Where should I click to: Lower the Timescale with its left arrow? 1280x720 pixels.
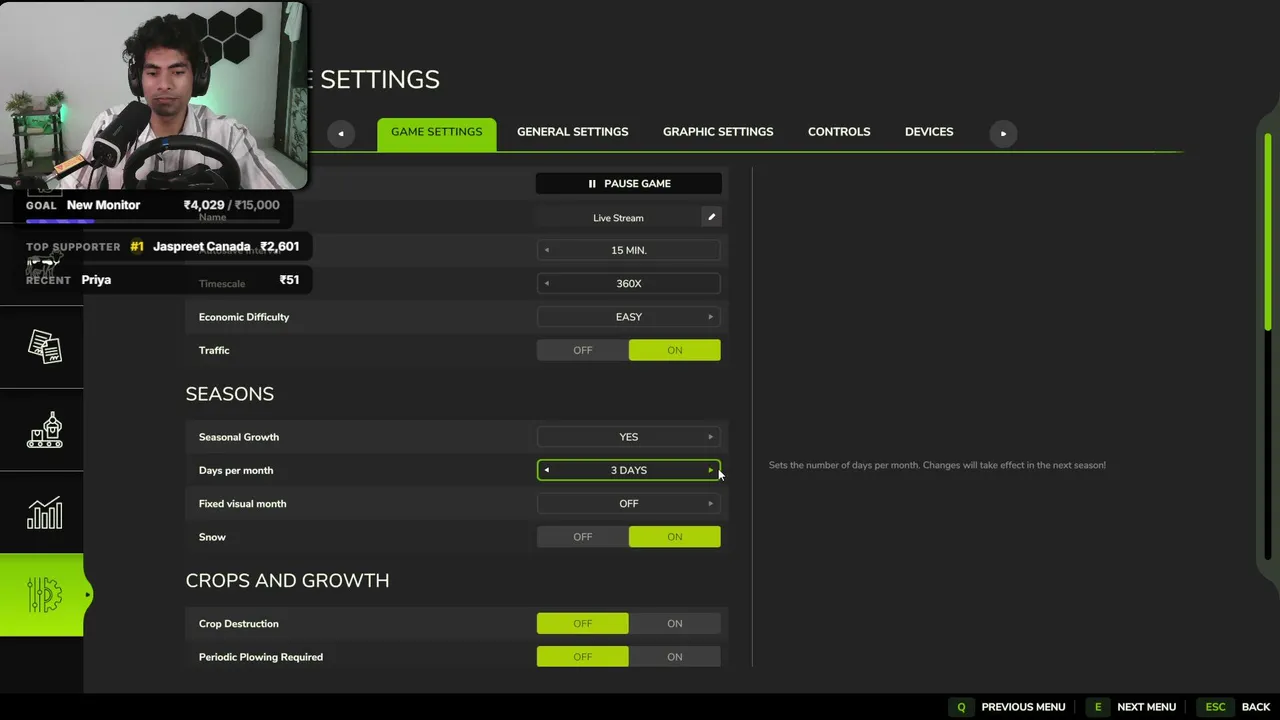click(x=546, y=283)
